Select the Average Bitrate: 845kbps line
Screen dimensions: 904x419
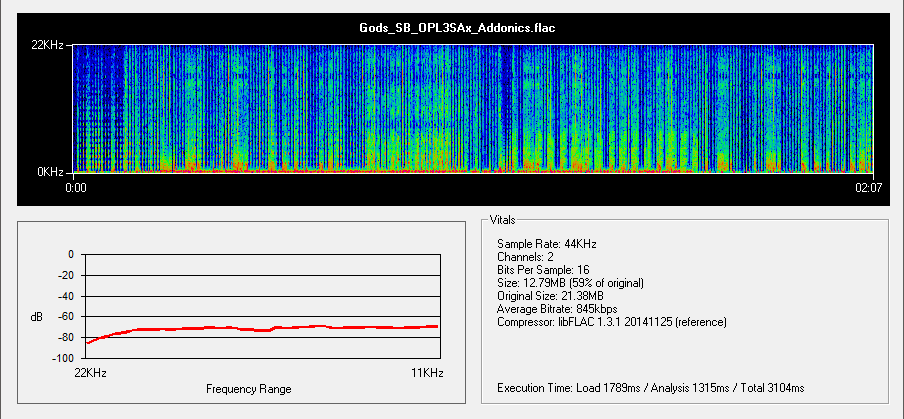point(556,309)
